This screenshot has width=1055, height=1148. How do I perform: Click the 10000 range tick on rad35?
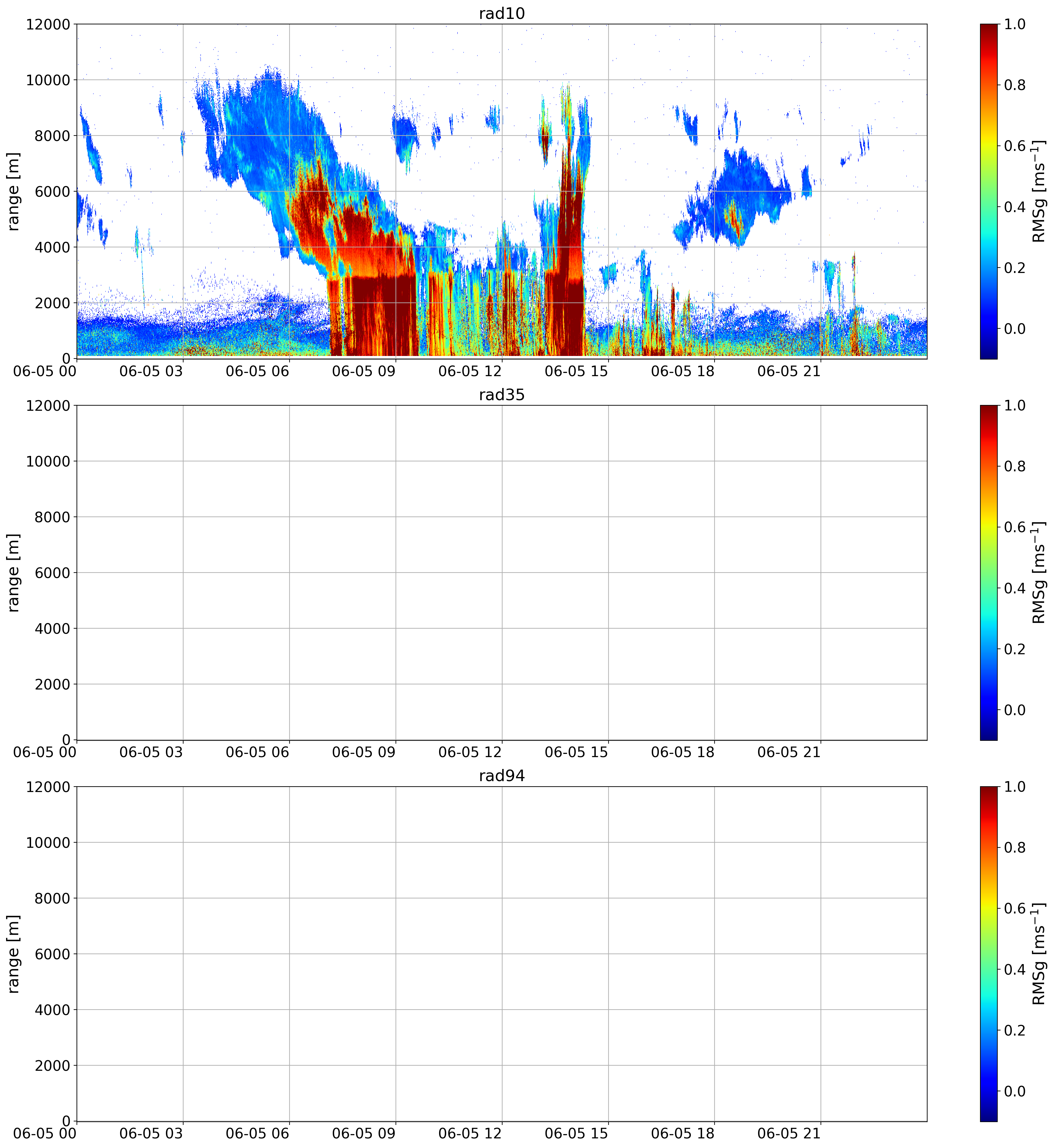point(48,461)
